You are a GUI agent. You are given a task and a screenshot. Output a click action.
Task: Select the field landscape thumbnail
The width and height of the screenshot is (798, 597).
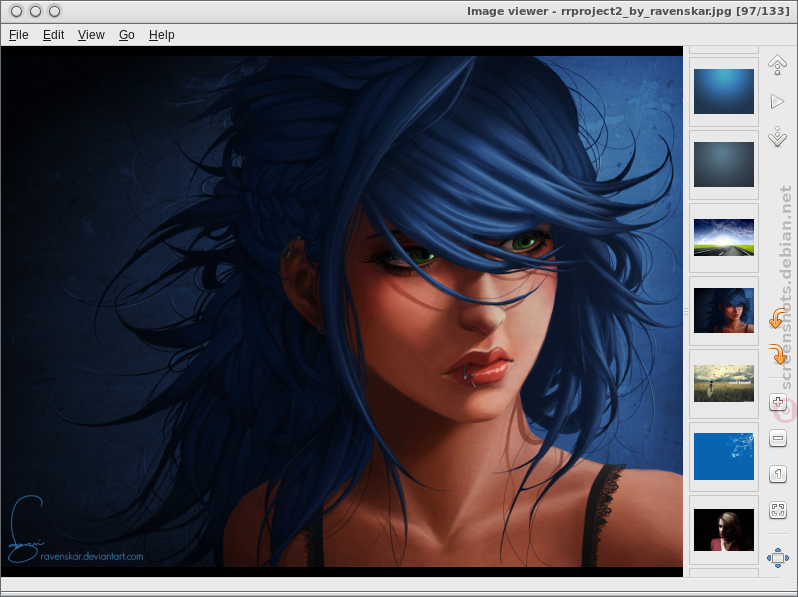pyautogui.click(x=724, y=383)
